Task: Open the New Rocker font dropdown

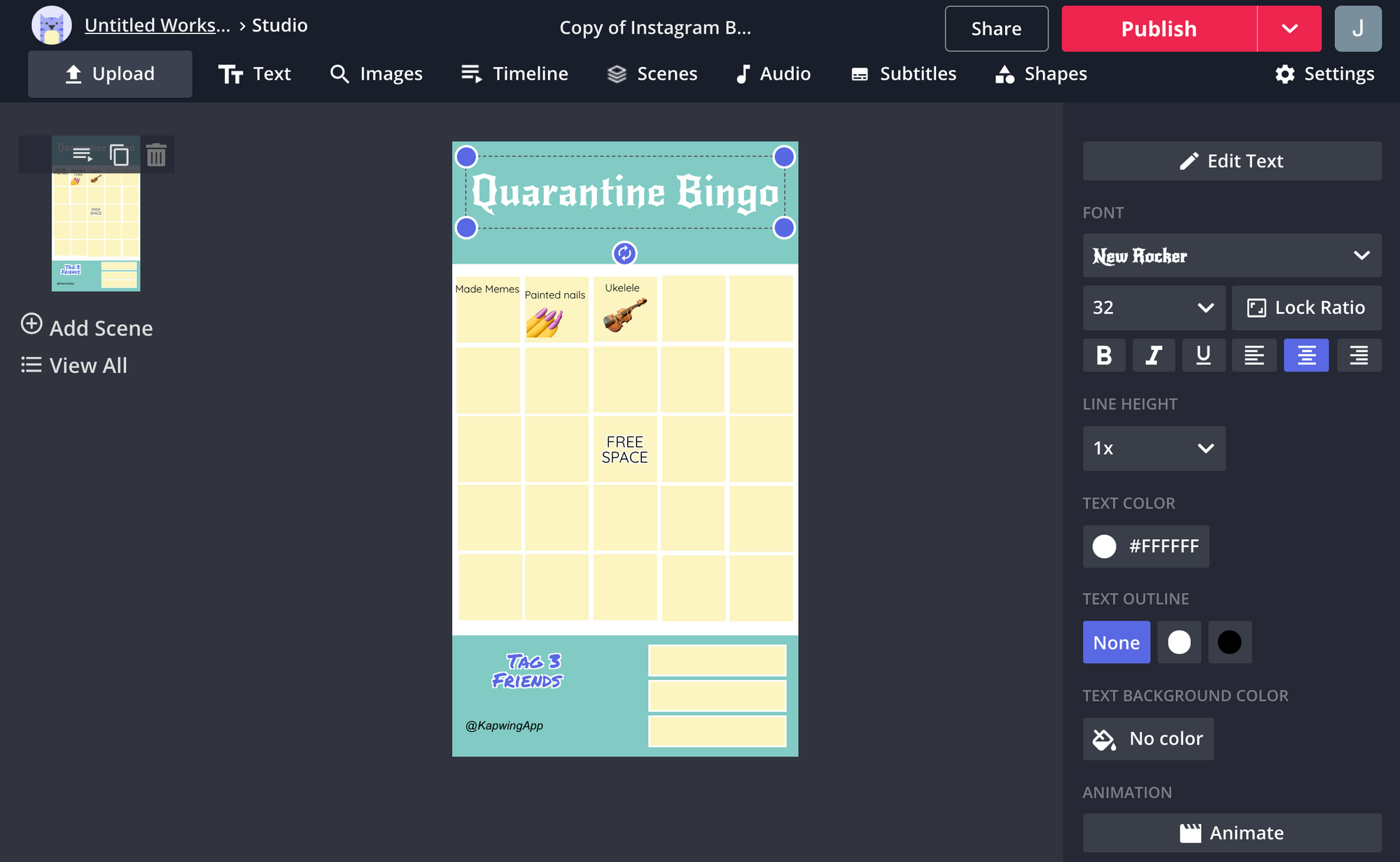Action: (1231, 255)
